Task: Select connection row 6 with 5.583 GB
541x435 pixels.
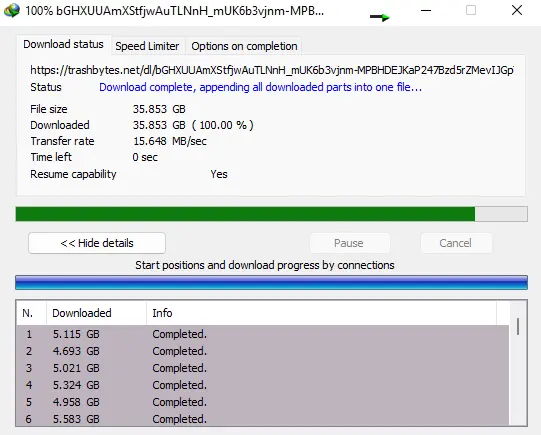Action: click(x=263, y=419)
